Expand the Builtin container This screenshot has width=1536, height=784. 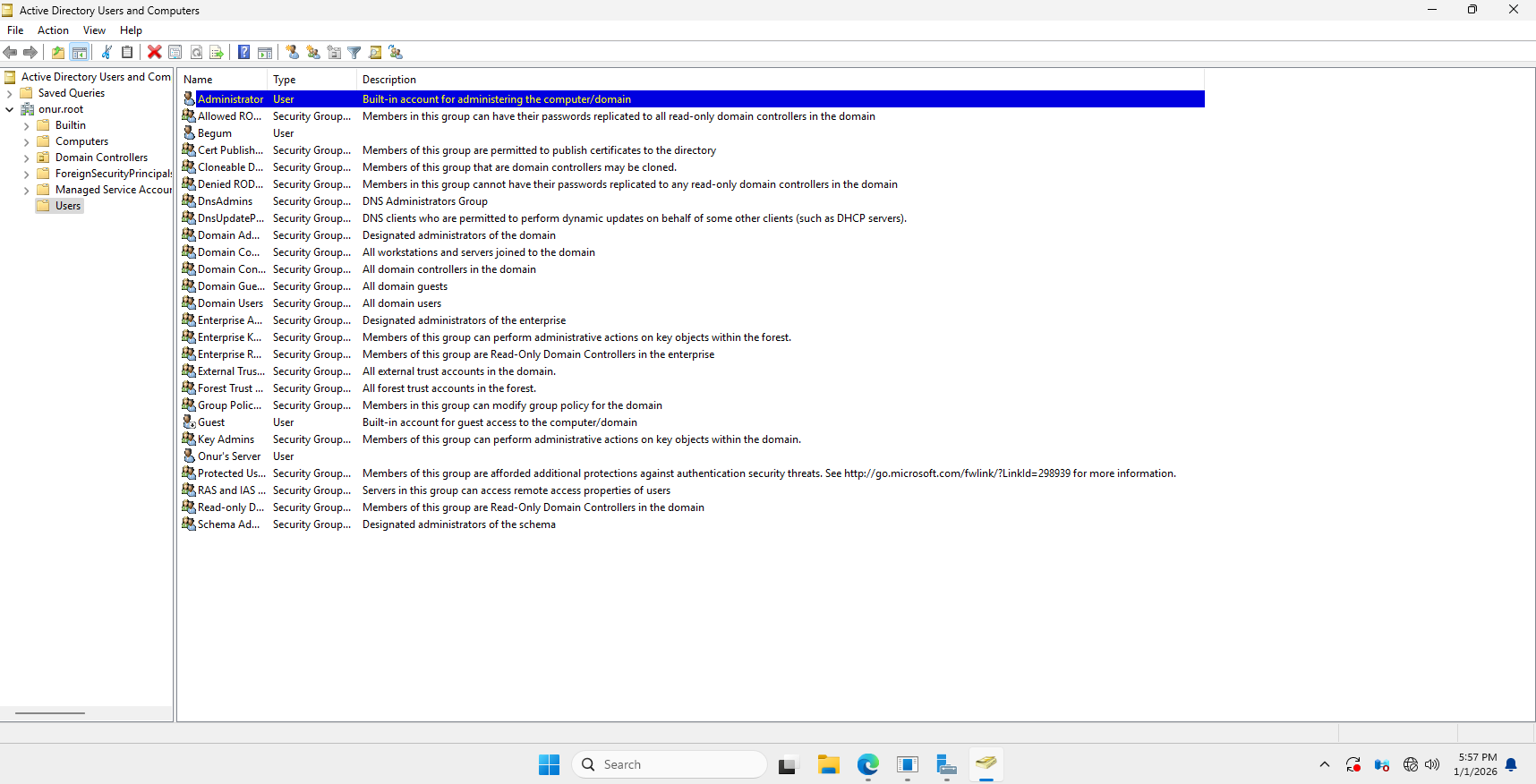[x=26, y=125]
